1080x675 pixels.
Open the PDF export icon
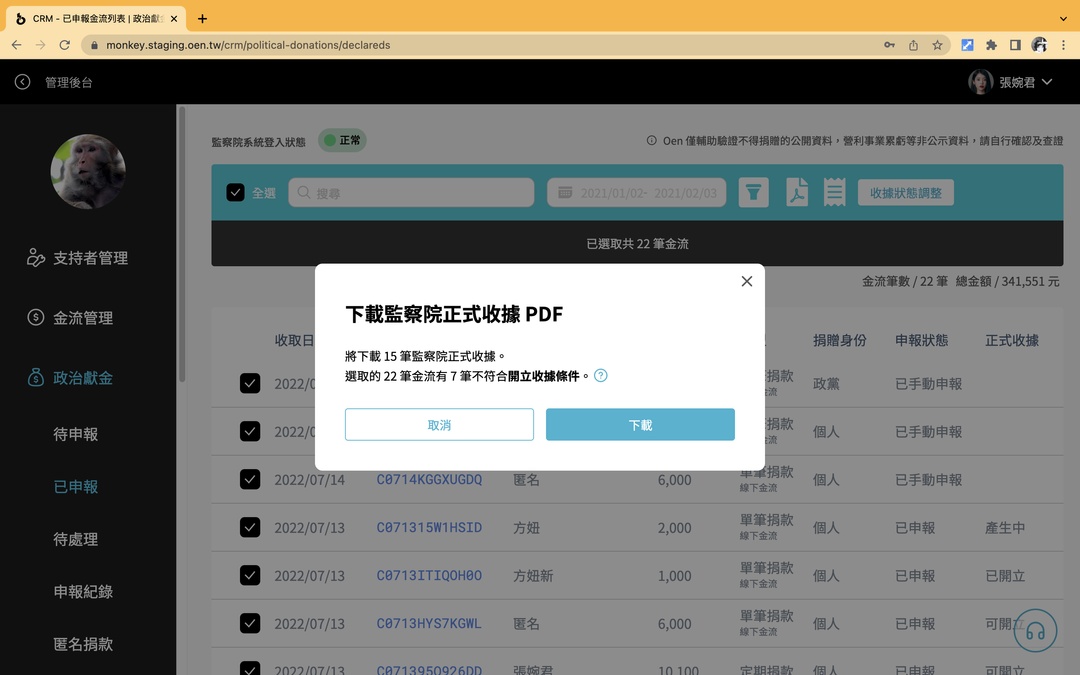(797, 192)
